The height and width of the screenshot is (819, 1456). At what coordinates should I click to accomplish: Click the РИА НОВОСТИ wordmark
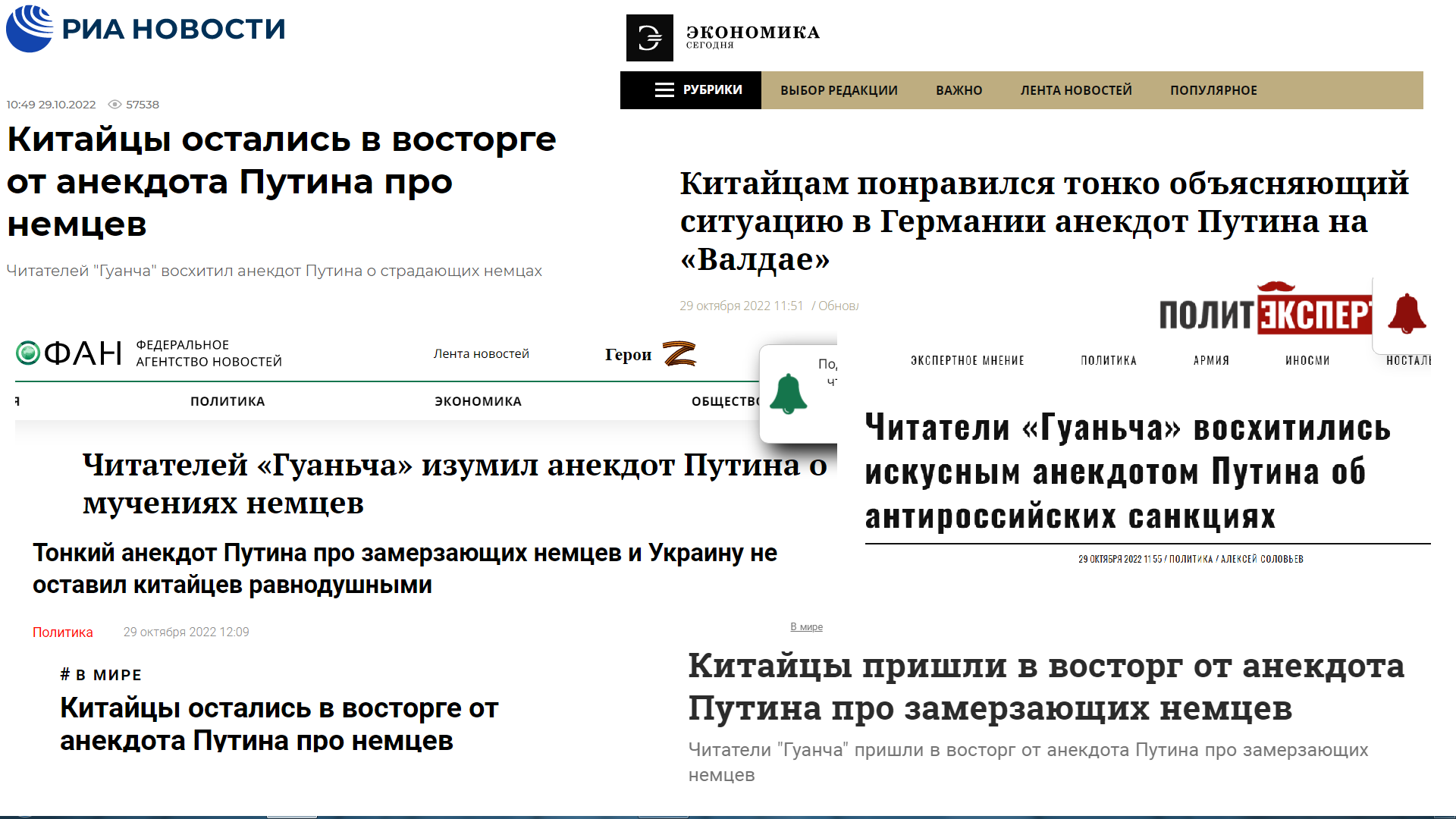pos(173,29)
